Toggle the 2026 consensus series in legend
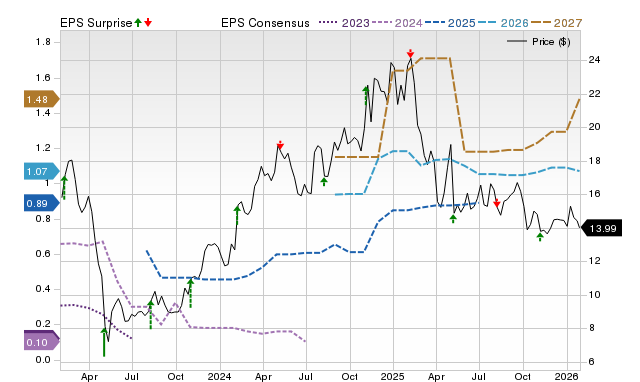The width and height of the screenshot is (640, 382). pos(503,23)
